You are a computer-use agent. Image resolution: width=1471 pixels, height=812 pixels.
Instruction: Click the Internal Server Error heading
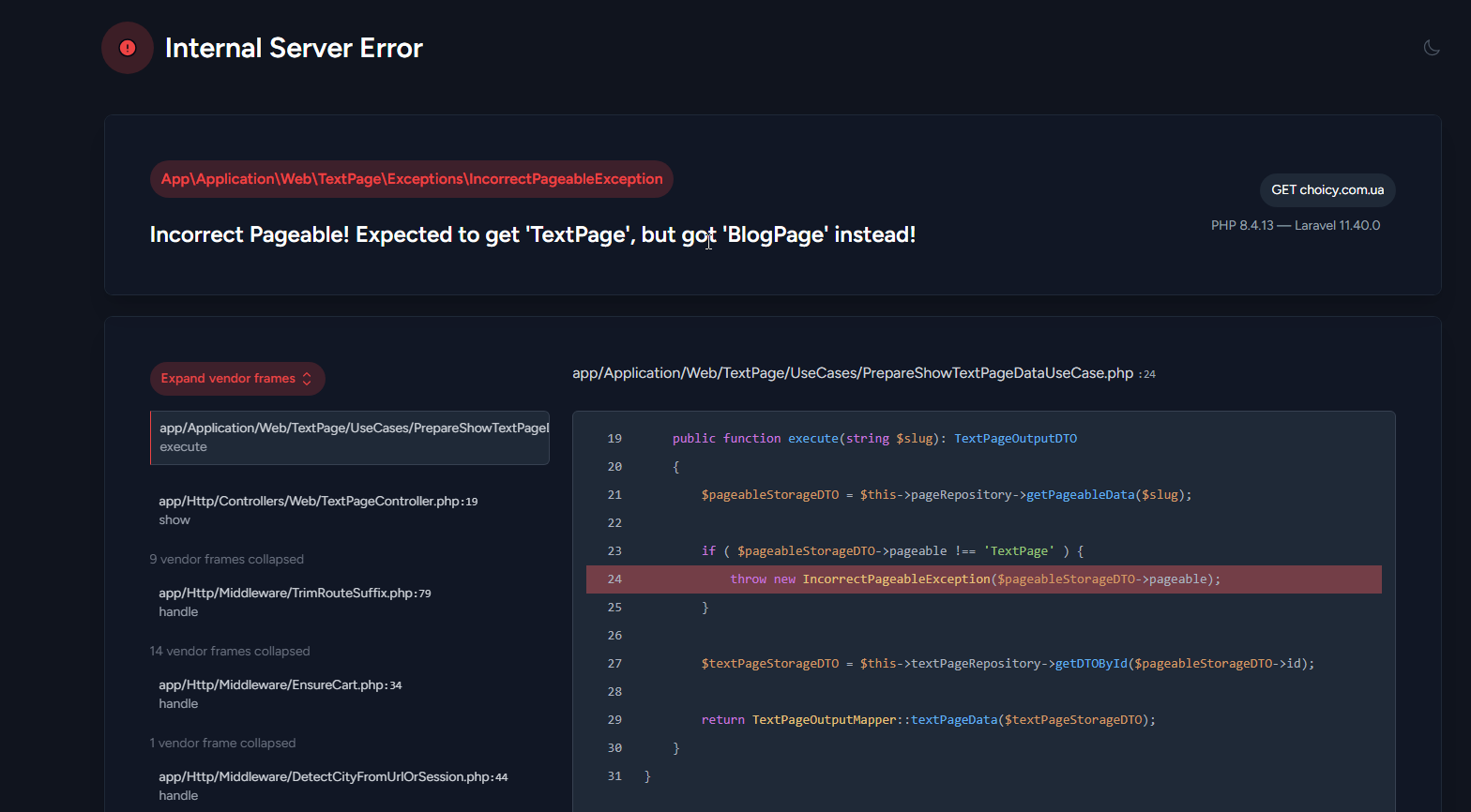click(294, 48)
